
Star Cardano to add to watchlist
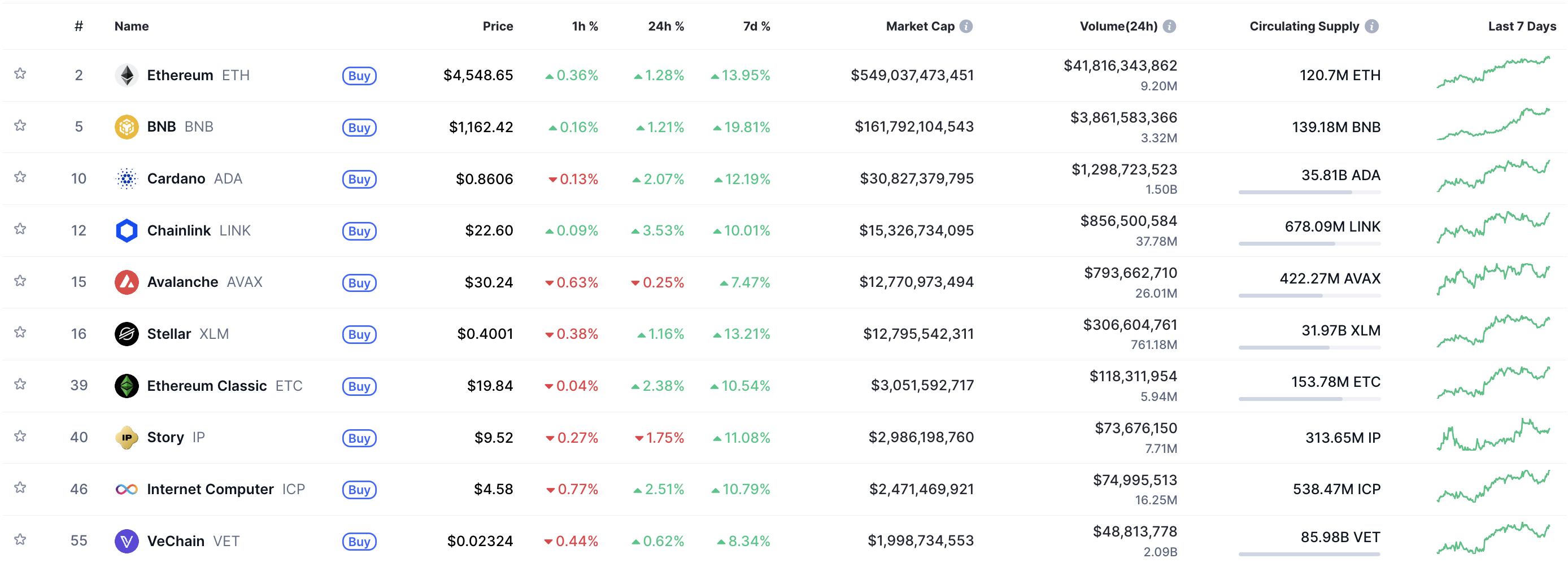click(20, 178)
